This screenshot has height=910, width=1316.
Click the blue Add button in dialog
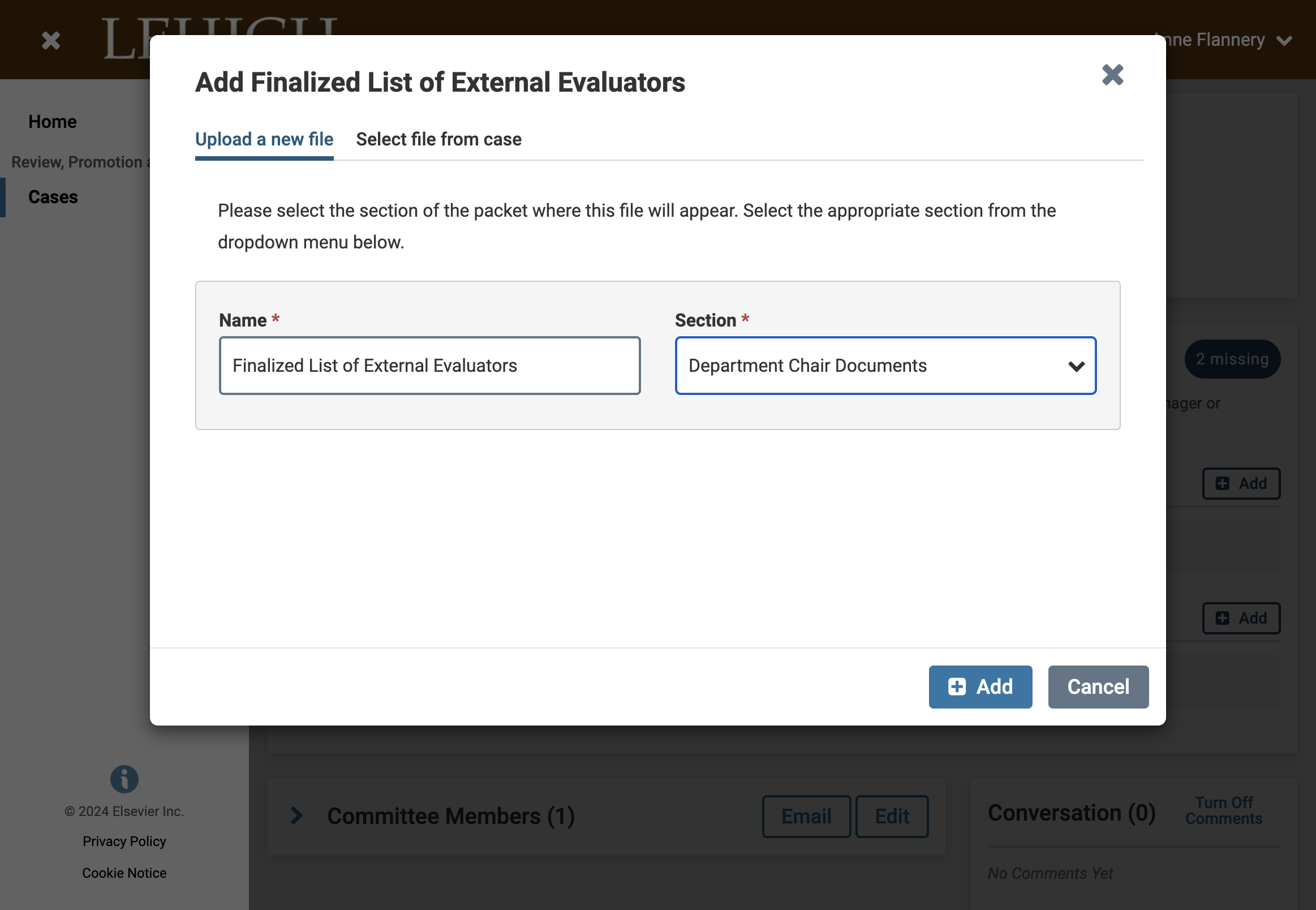click(980, 686)
